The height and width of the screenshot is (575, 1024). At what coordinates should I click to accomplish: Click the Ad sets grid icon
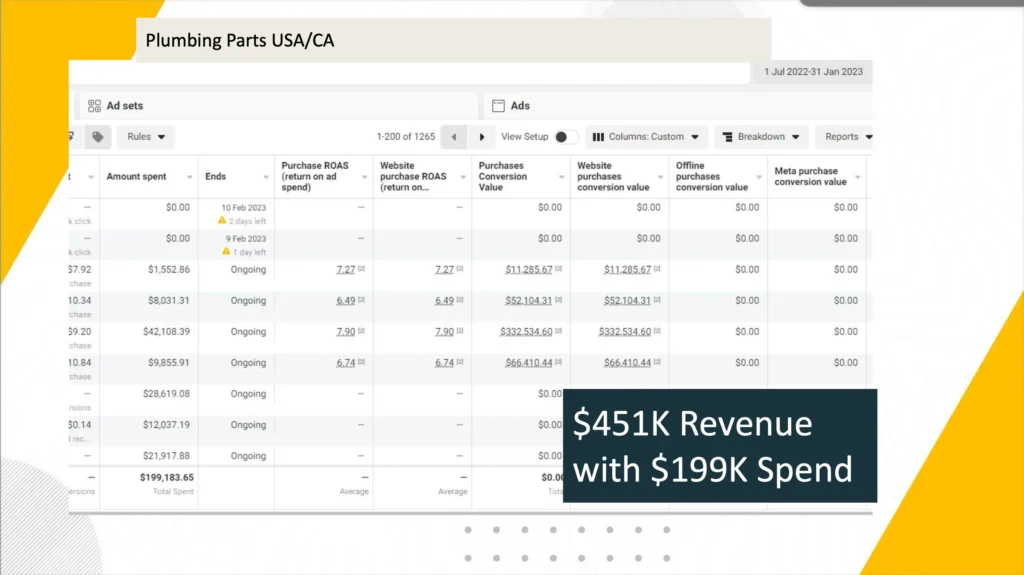pyautogui.click(x=94, y=106)
